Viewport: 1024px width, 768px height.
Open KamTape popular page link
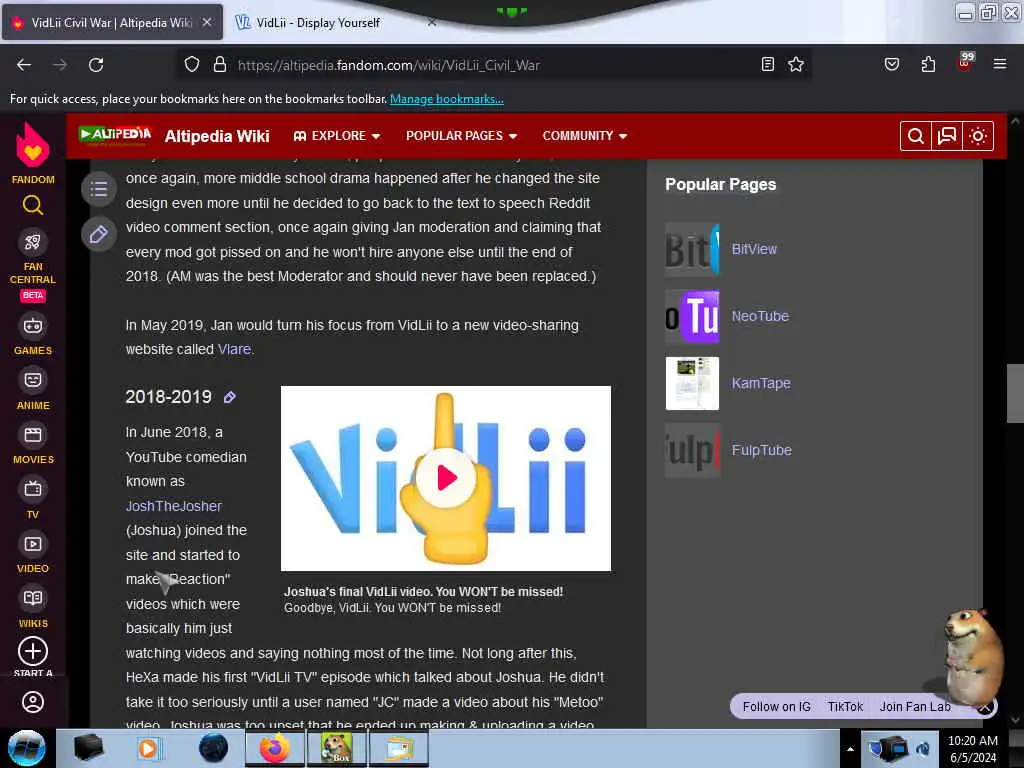tap(761, 383)
